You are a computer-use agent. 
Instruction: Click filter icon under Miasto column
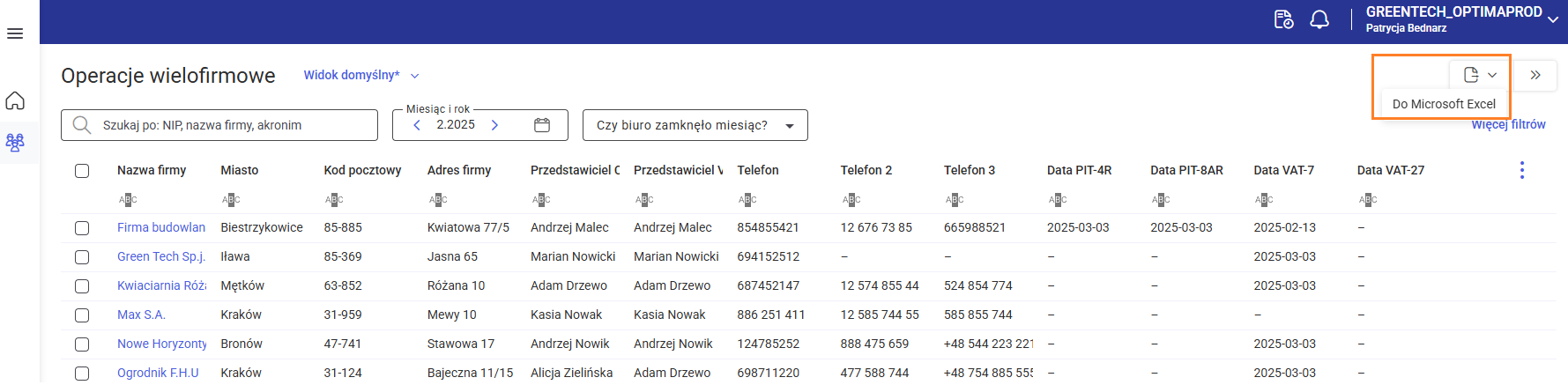(231, 200)
